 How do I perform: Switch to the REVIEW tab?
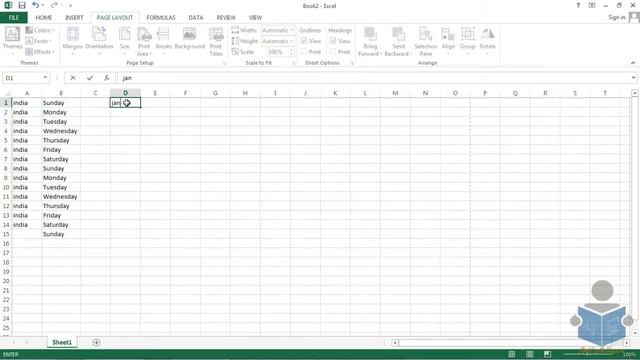tap(226, 18)
